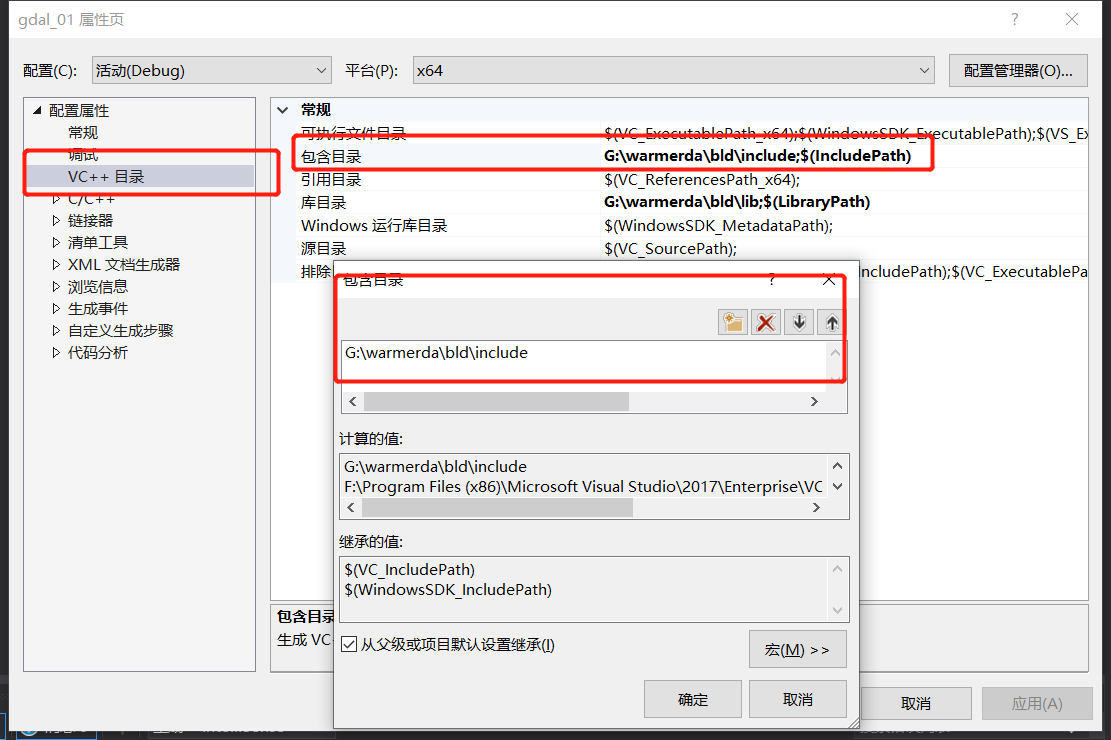Click $(VC_IncludePath) in 继承的值 list
This screenshot has width=1111, height=740.
[x=410, y=569]
